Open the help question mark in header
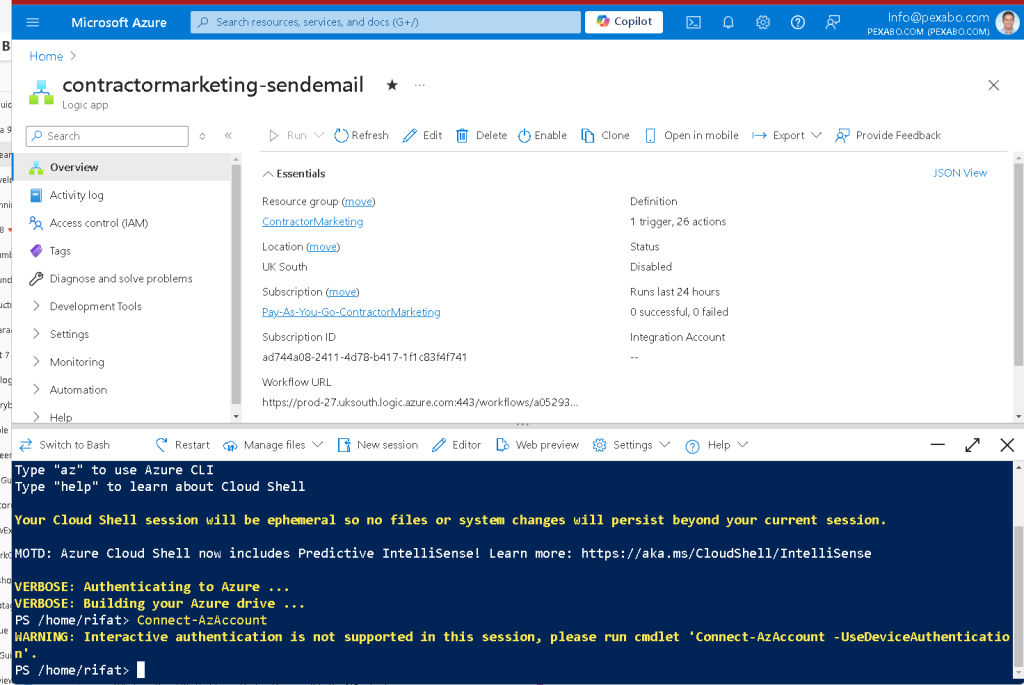The height and width of the screenshot is (685, 1024). click(797, 22)
